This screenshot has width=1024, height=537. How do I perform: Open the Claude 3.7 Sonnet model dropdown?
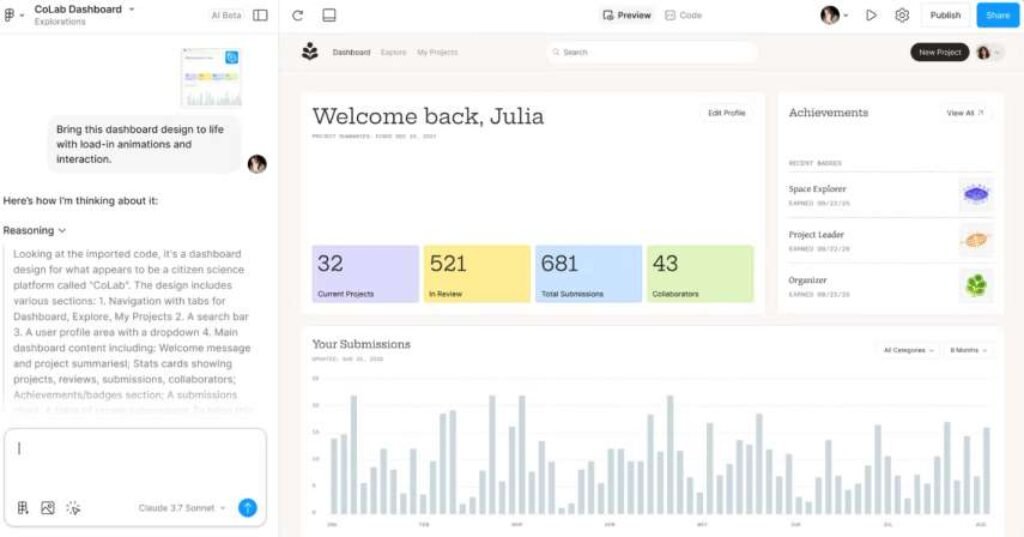tap(182, 508)
